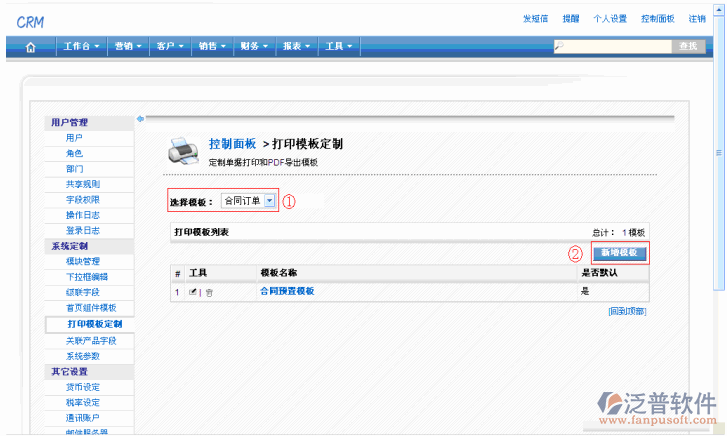This screenshot has height=436, width=727.
Task: Open the 合同预置模板 template link
Action: click(x=287, y=291)
